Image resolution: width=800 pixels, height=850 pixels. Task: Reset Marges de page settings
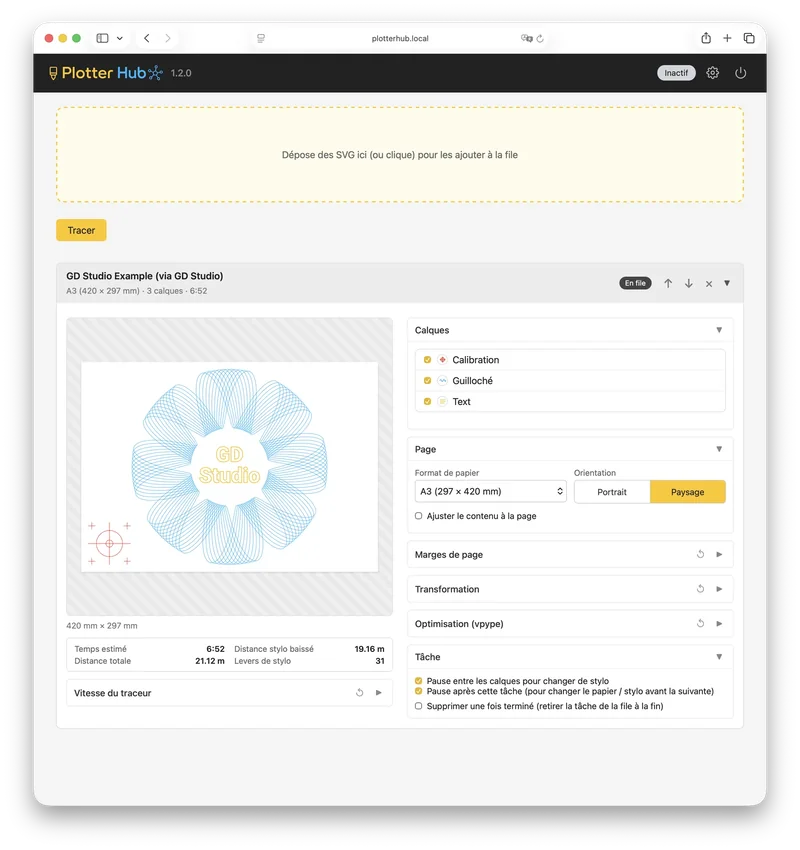point(700,554)
